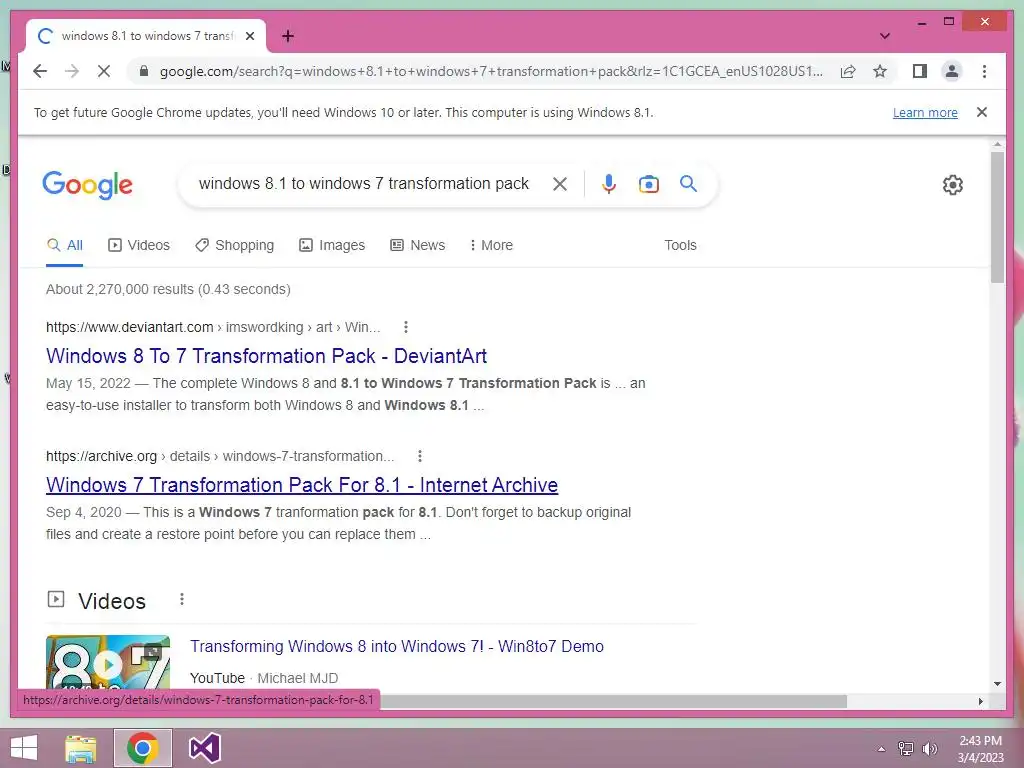Switch to the News tab
The height and width of the screenshot is (768, 1024).
[x=418, y=246]
